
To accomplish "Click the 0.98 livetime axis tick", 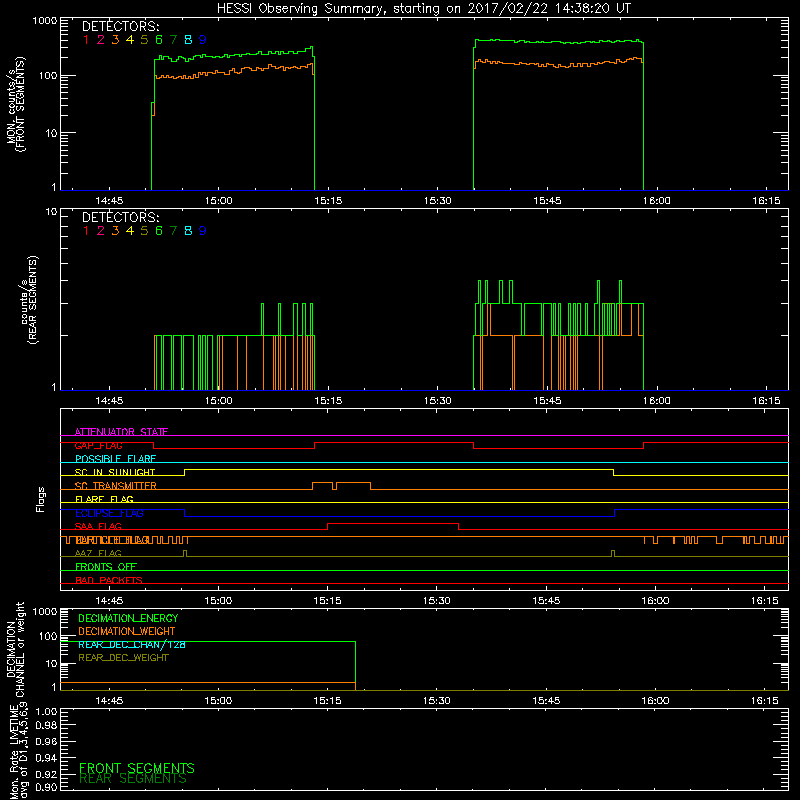I will pyautogui.click(x=46, y=725).
